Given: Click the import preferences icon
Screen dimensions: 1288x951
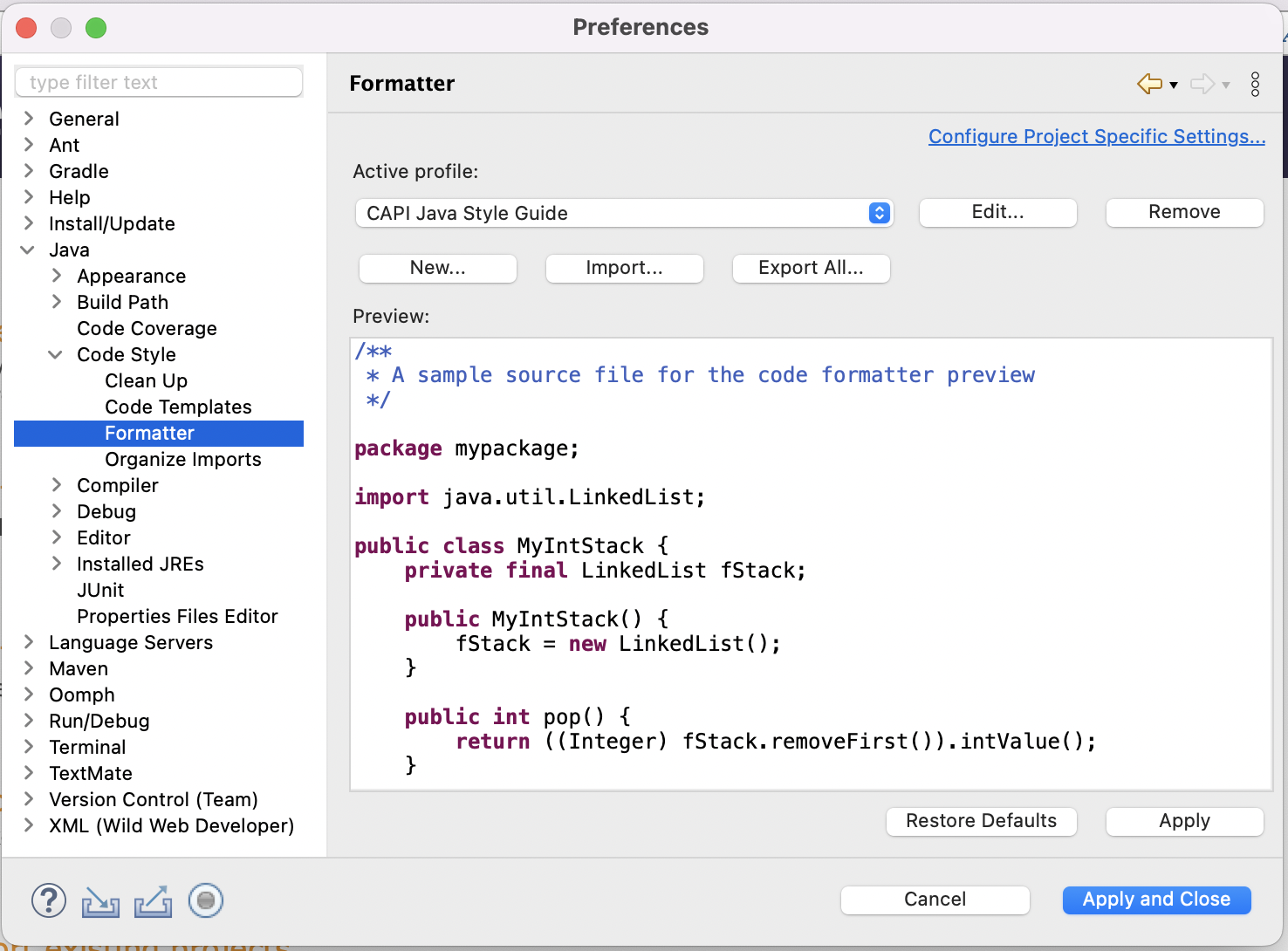Looking at the screenshot, I should [x=100, y=902].
